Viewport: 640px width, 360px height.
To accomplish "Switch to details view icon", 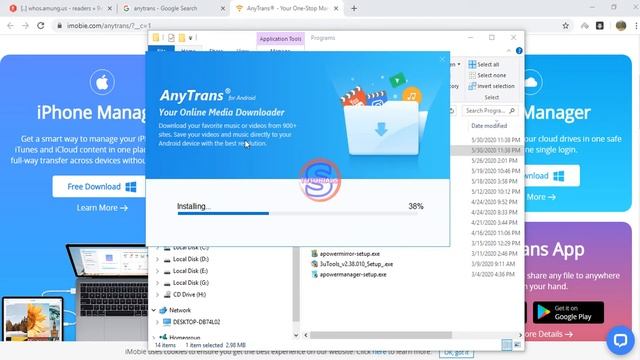I will pyautogui.click(x=507, y=345).
